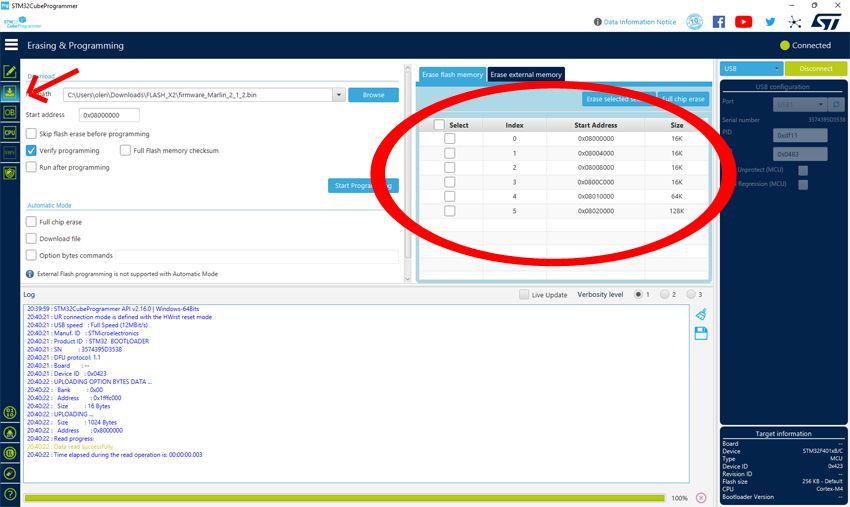Viewport: 850px width, 507px height.
Task: Check the Select all sectors header checkbox
Action: click(x=439, y=125)
